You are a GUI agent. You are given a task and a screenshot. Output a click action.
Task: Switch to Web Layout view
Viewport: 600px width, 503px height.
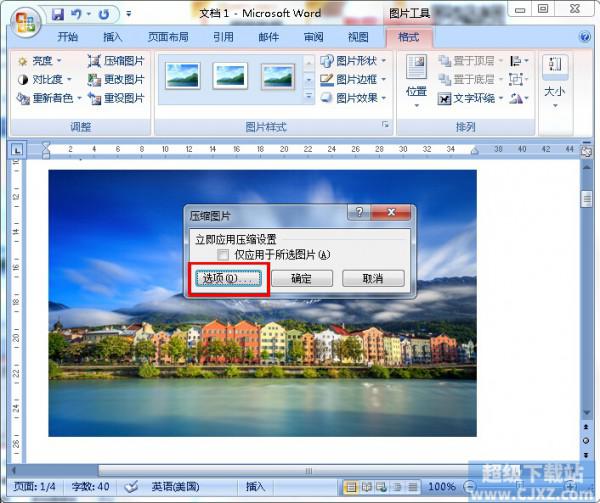382,487
